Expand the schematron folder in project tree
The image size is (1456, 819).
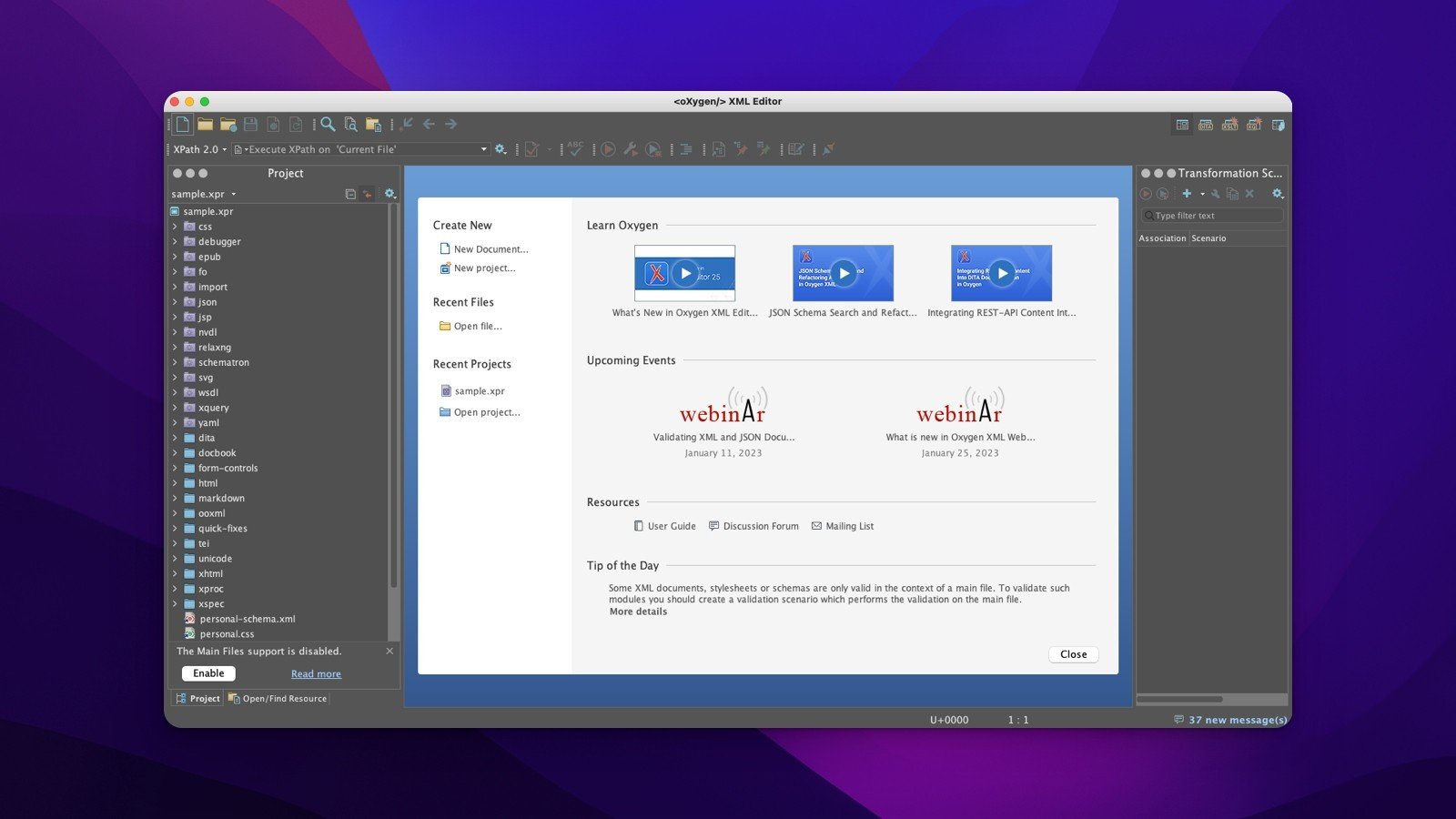click(175, 362)
